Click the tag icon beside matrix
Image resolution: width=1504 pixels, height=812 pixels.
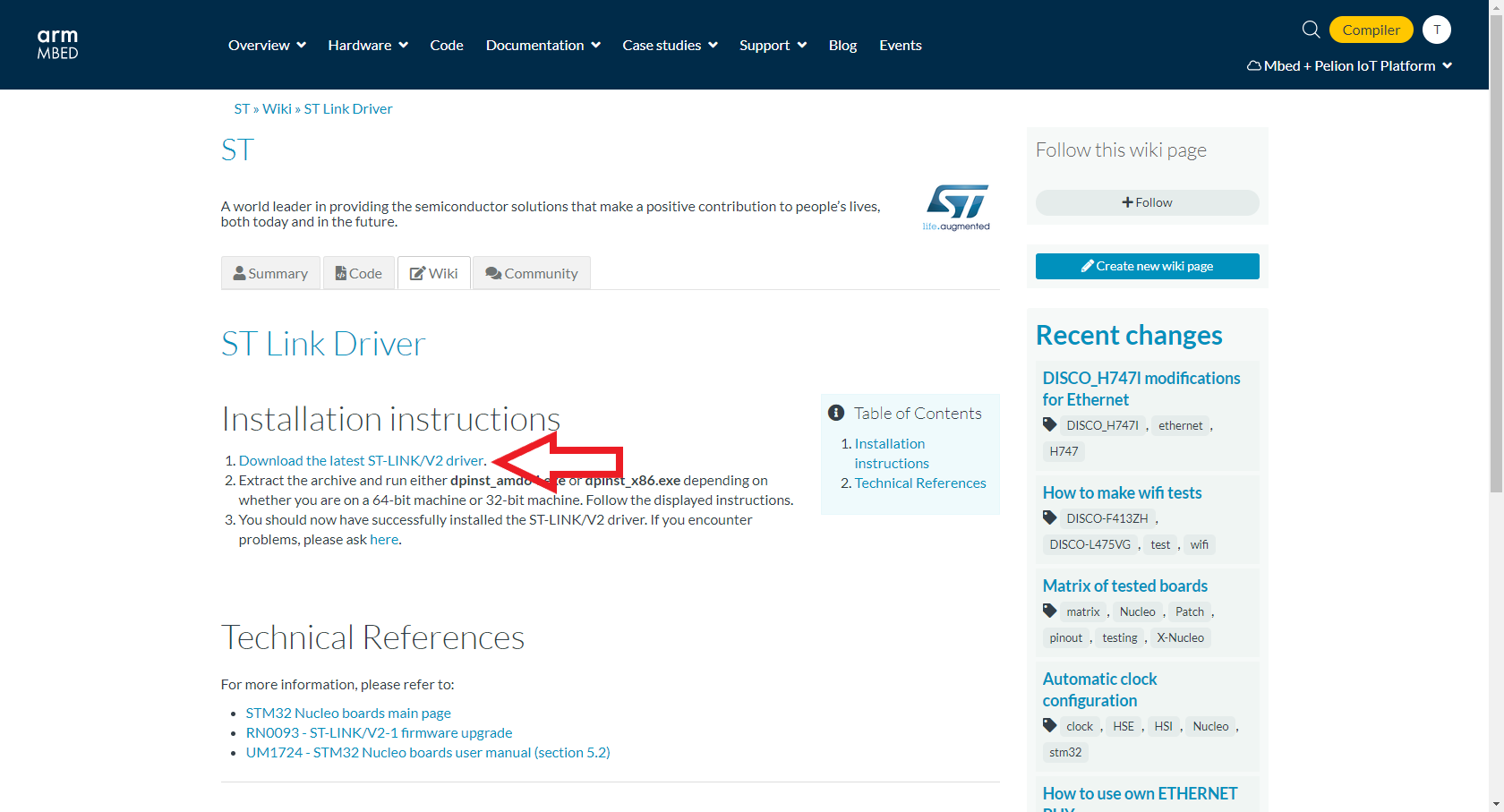(x=1050, y=611)
